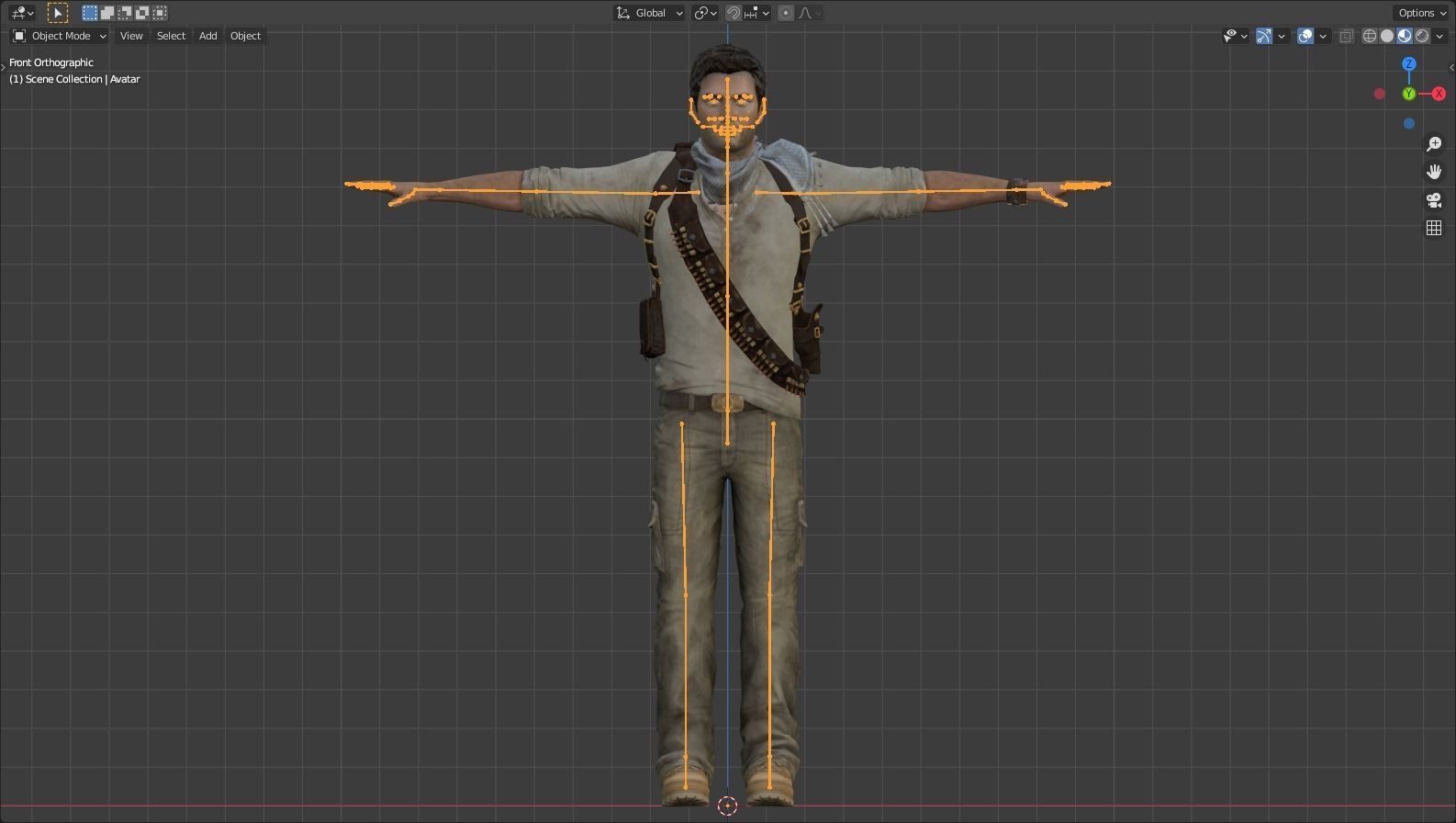The width and height of the screenshot is (1456, 823).
Task: Open the proportional editing falloff dropdown
Action: click(810, 13)
